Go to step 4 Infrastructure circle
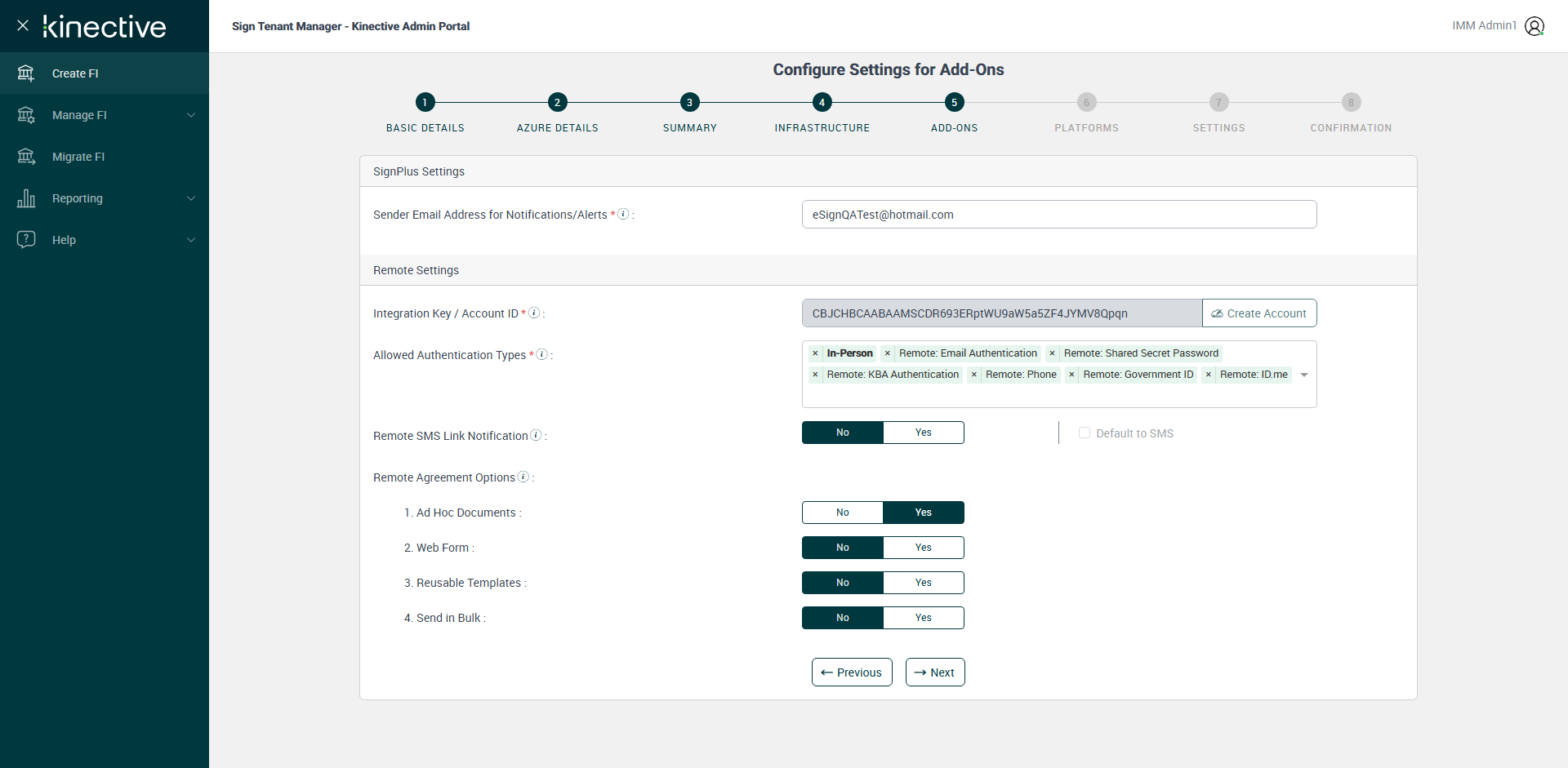The height and width of the screenshot is (768, 1568). coord(822,102)
